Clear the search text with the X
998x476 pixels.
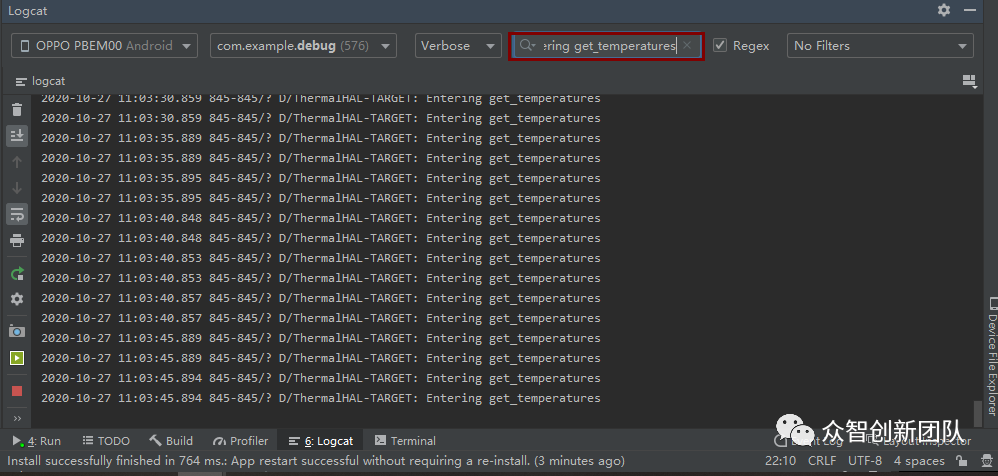click(x=687, y=45)
